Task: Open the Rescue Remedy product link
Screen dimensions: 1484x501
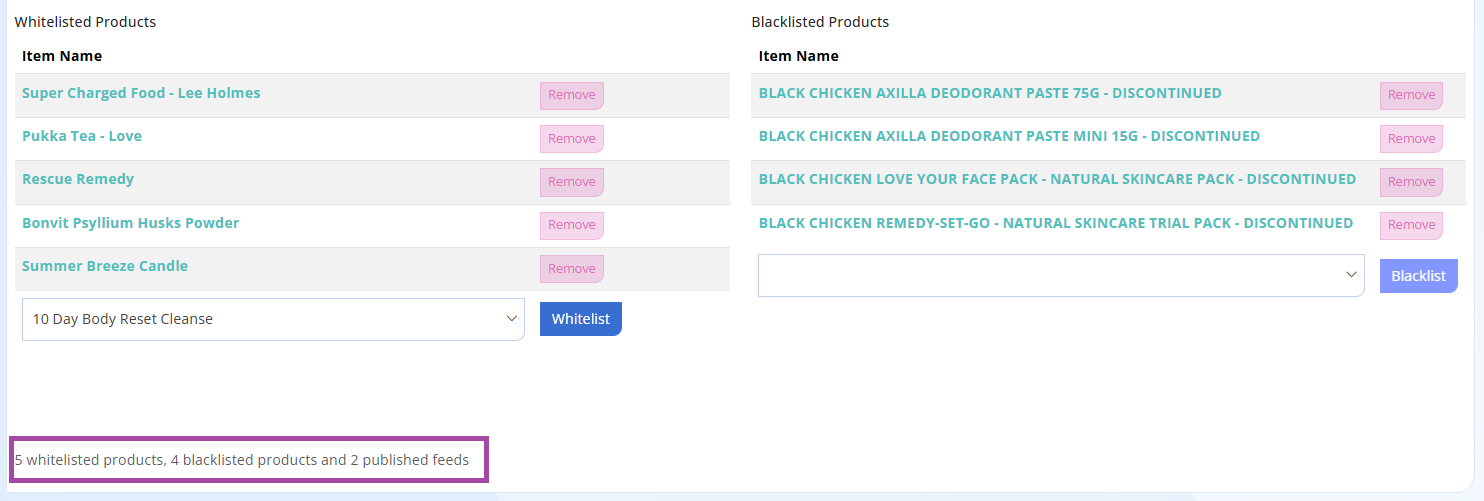Action: pyautogui.click(x=78, y=179)
